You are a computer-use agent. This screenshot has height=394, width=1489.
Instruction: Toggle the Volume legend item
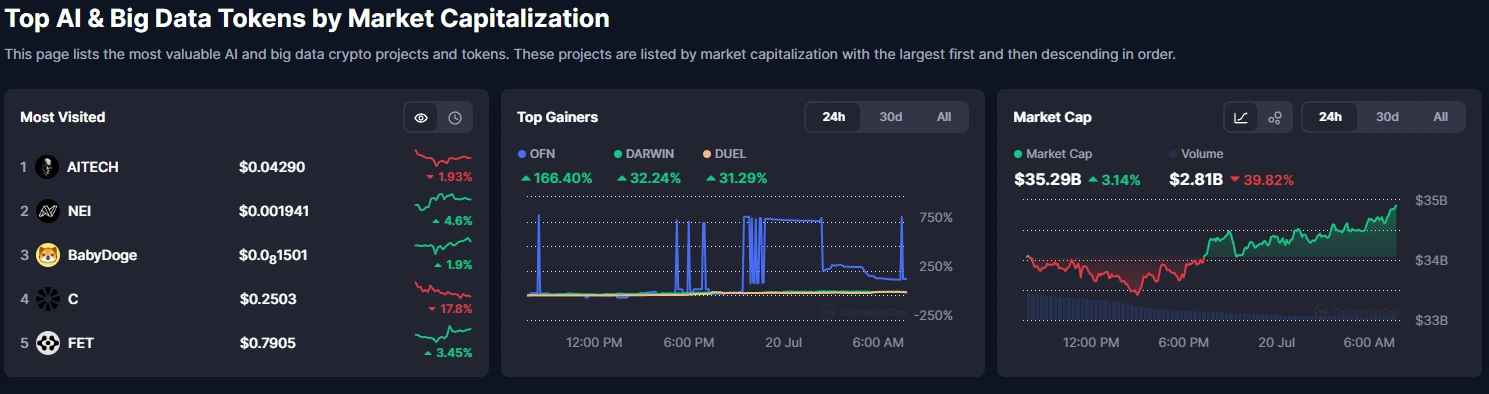tap(1196, 154)
